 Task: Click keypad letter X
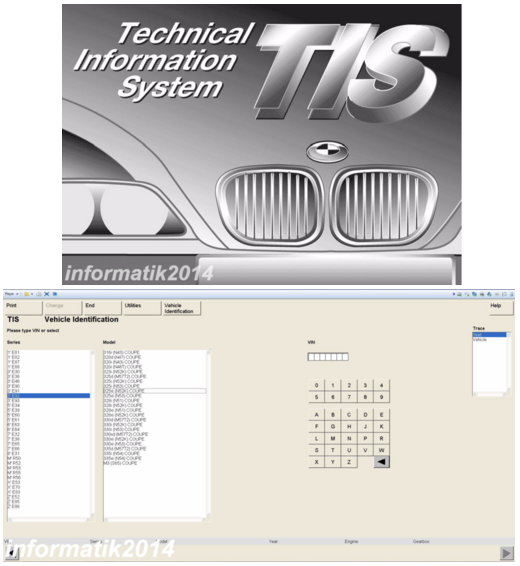pos(316,462)
